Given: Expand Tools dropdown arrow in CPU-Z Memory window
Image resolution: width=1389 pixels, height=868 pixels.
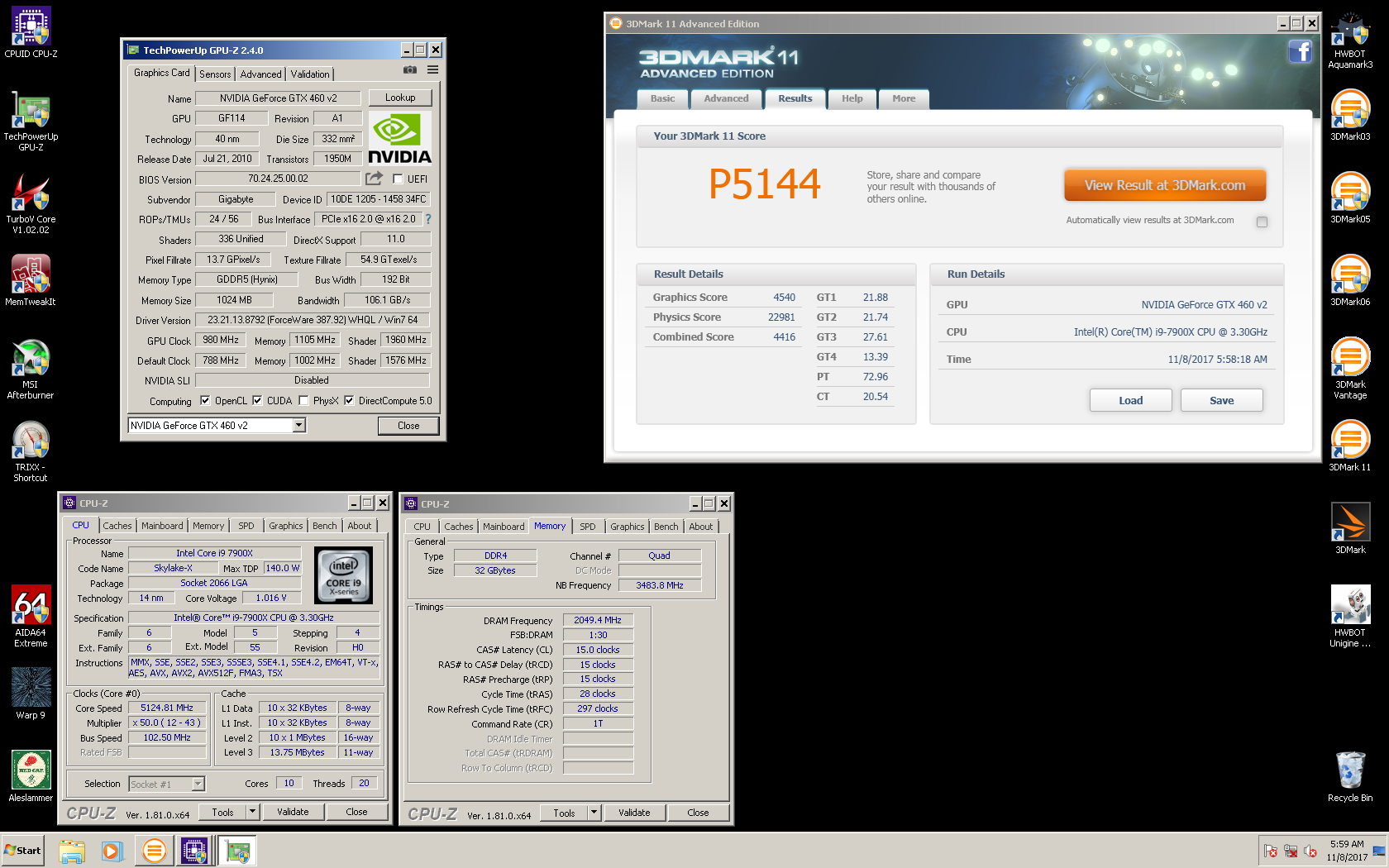Looking at the screenshot, I should tap(594, 813).
